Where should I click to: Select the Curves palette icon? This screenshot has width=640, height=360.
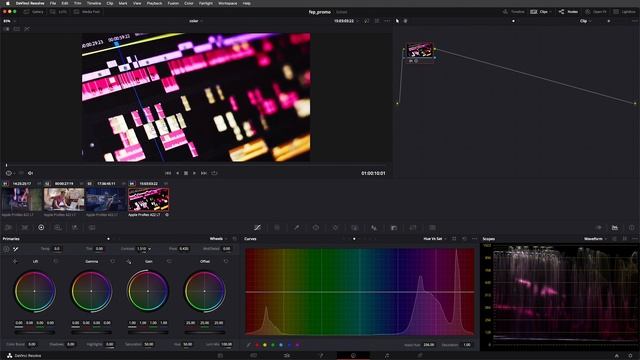tap(257, 227)
